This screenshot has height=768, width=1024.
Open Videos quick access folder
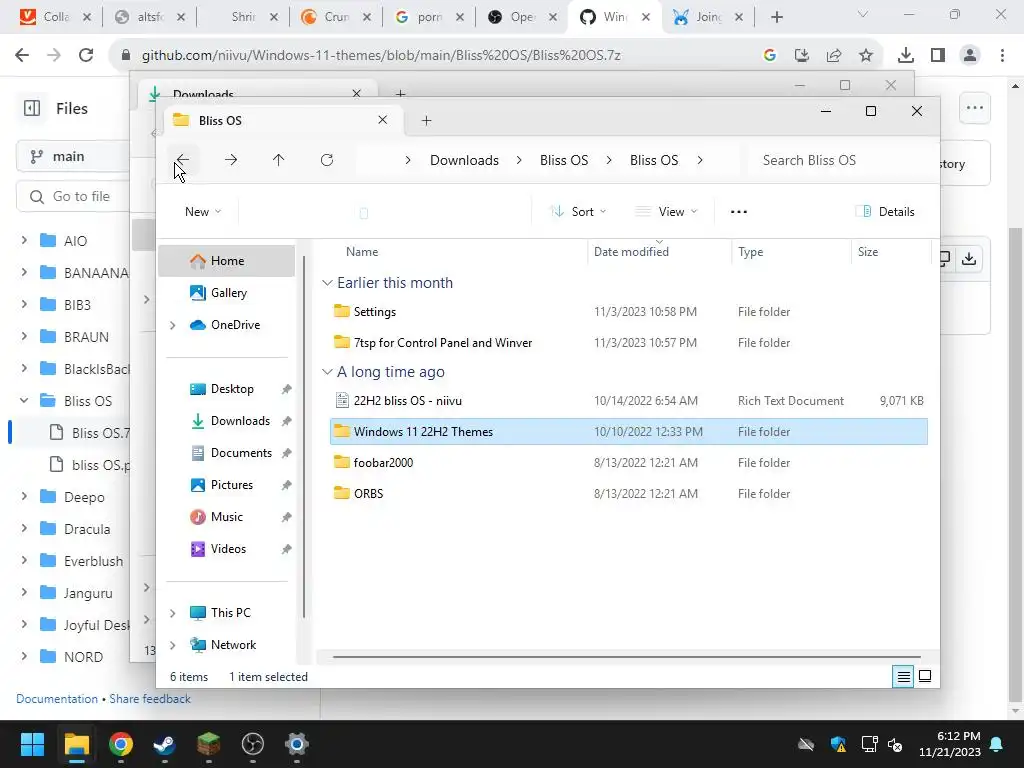tap(228, 549)
